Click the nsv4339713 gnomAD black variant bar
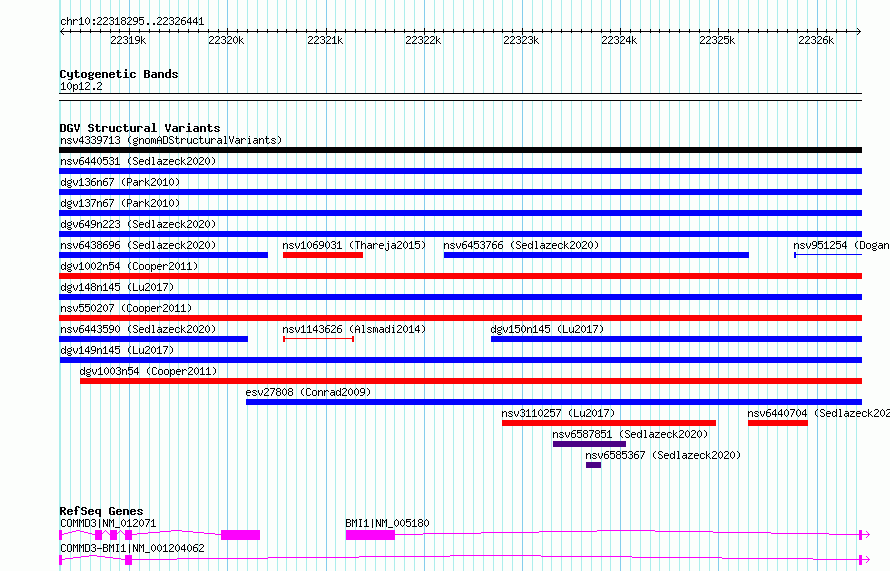 click(x=460, y=150)
